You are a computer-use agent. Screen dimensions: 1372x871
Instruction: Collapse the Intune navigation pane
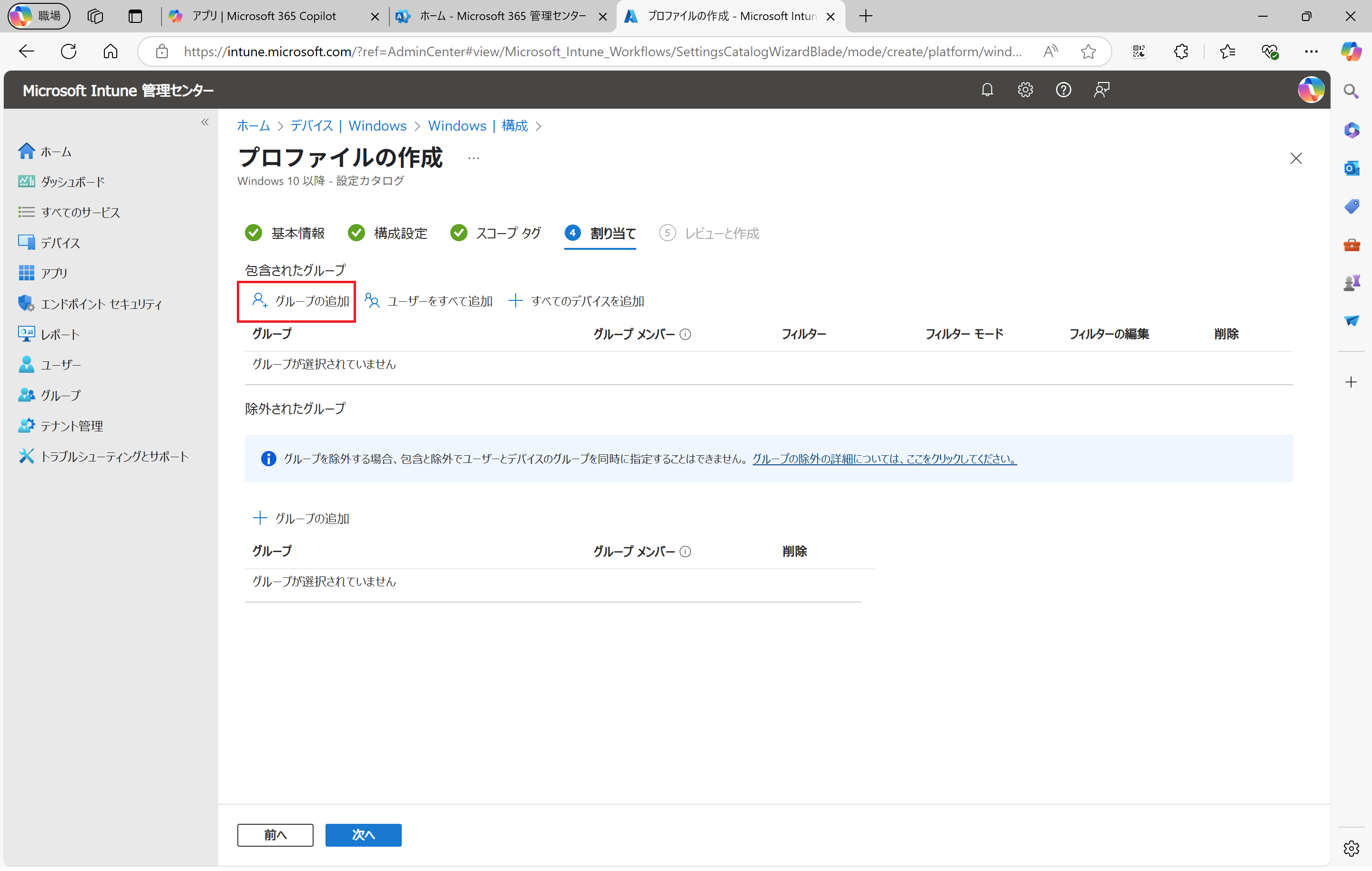click(205, 122)
